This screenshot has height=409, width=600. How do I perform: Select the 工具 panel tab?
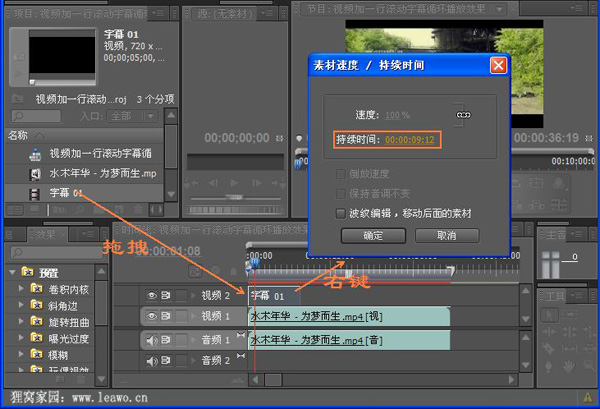pyautogui.click(x=556, y=296)
